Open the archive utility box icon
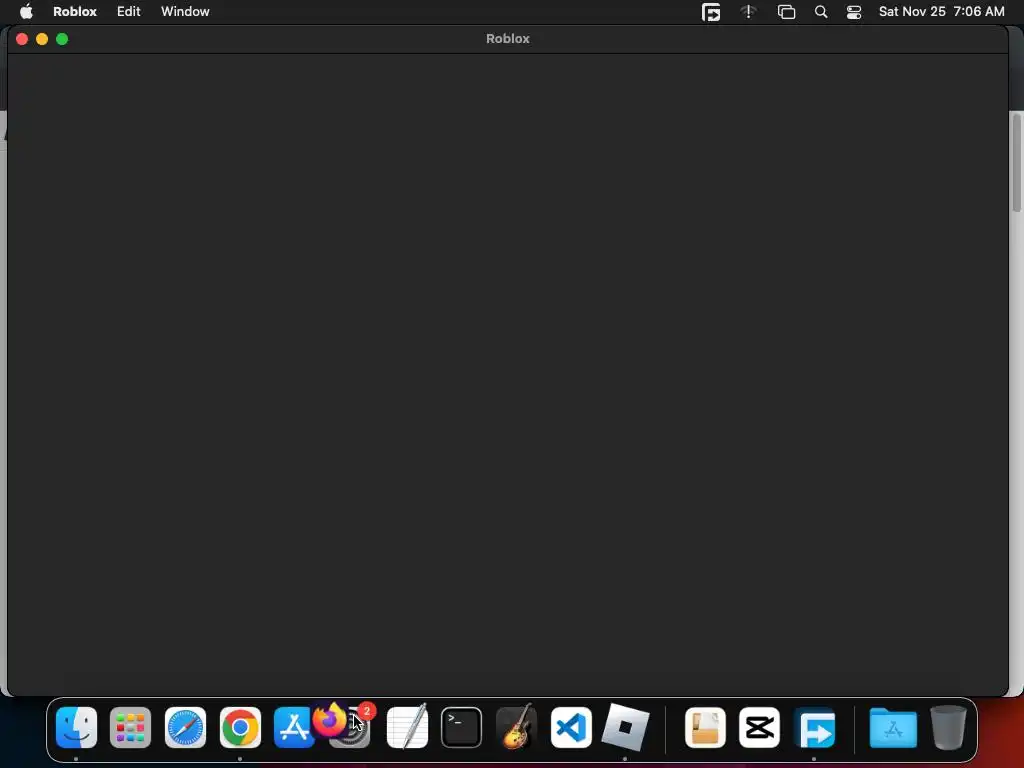1024x768 pixels. pyautogui.click(x=705, y=728)
